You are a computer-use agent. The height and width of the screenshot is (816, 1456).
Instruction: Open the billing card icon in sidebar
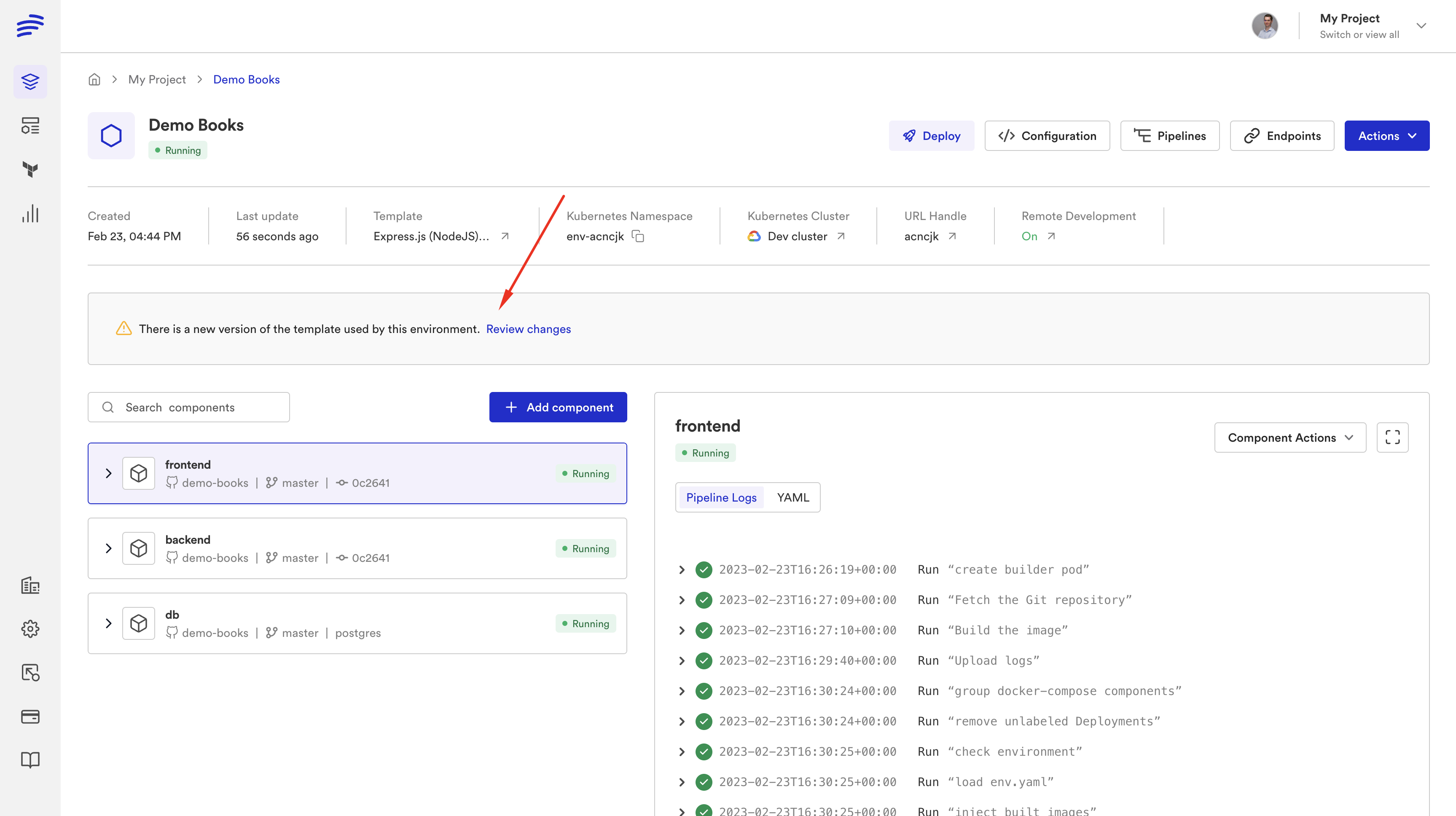30,717
